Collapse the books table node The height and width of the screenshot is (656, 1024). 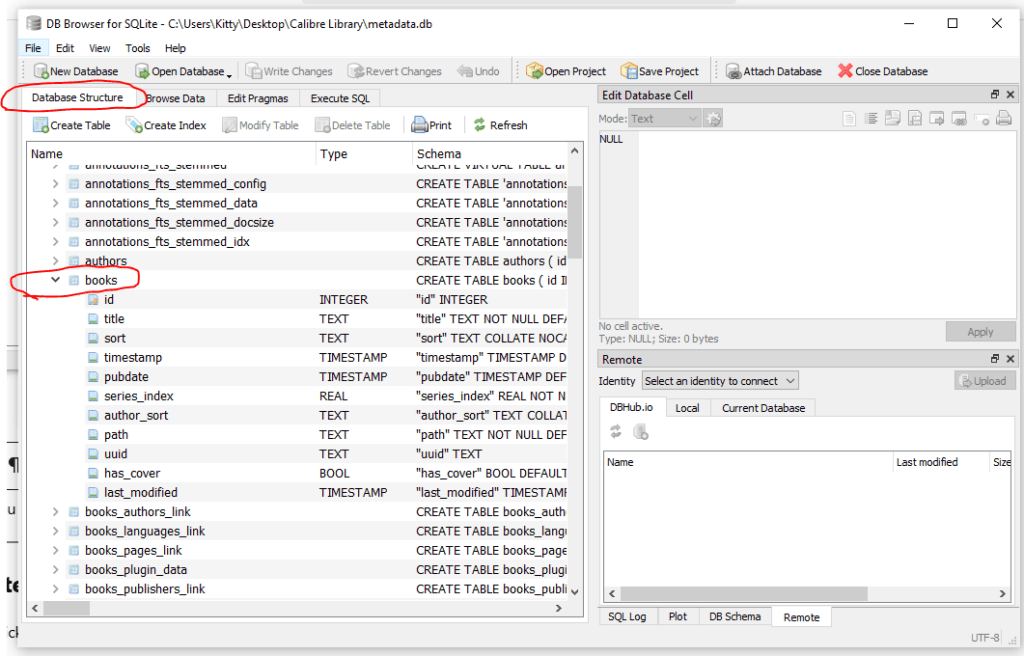56,281
